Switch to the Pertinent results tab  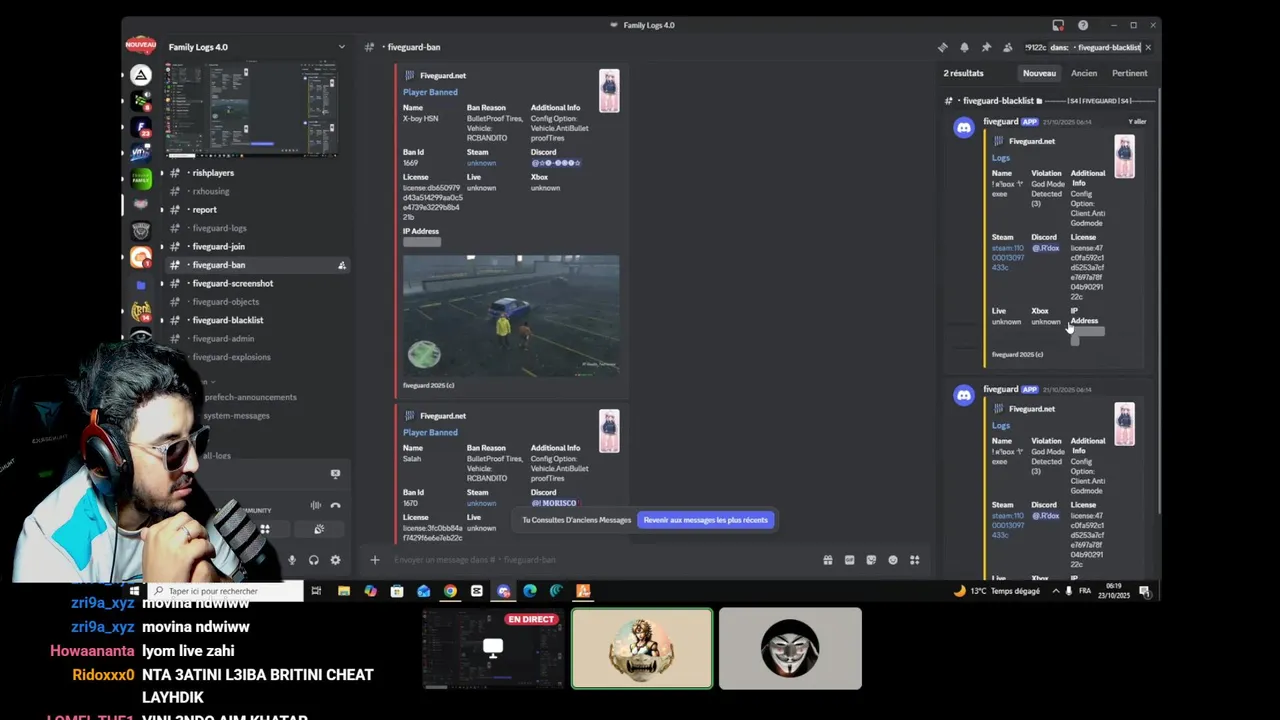click(x=1130, y=73)
